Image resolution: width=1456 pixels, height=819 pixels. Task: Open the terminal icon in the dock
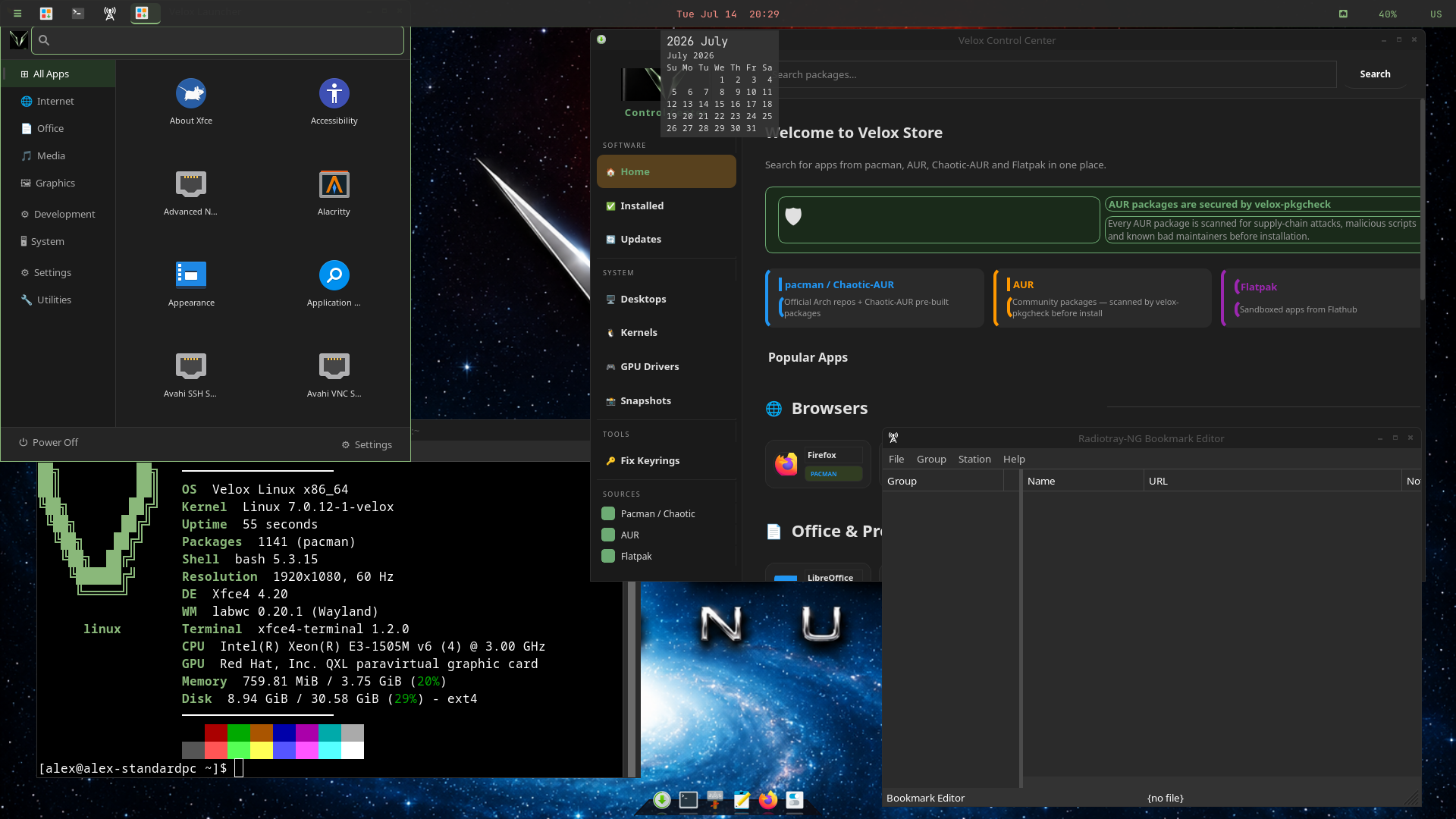tap(689, 800)
